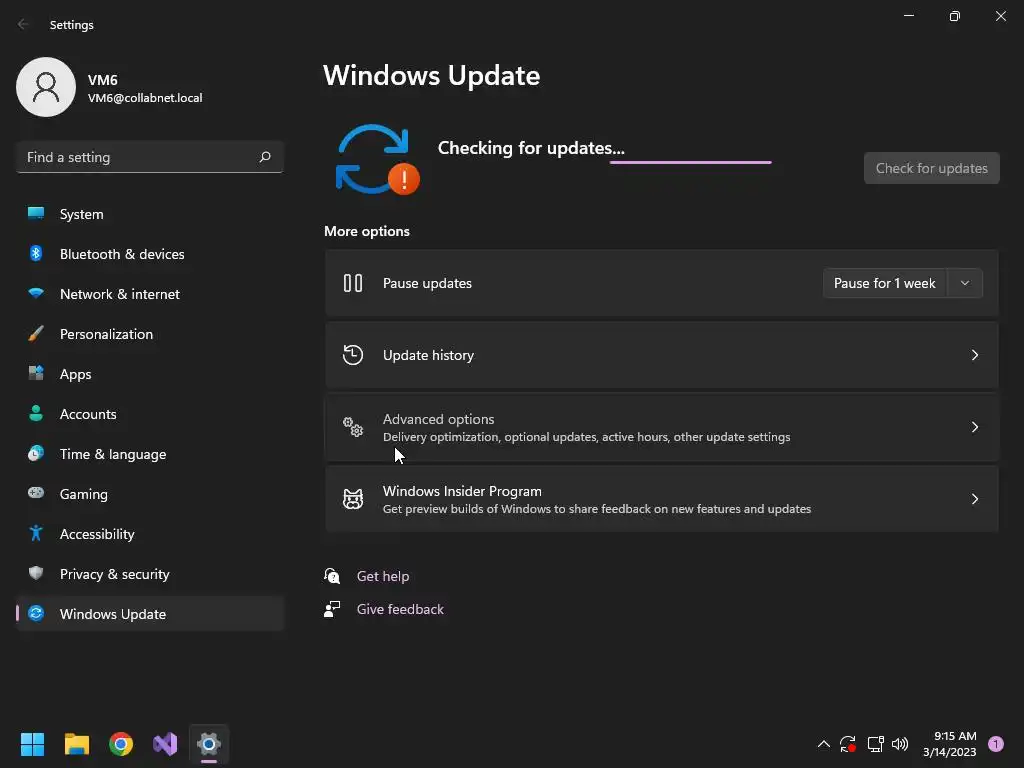Screen dimensions: 1024x768
Task: Click the Get help icon
Action: [x=332, y=575]
